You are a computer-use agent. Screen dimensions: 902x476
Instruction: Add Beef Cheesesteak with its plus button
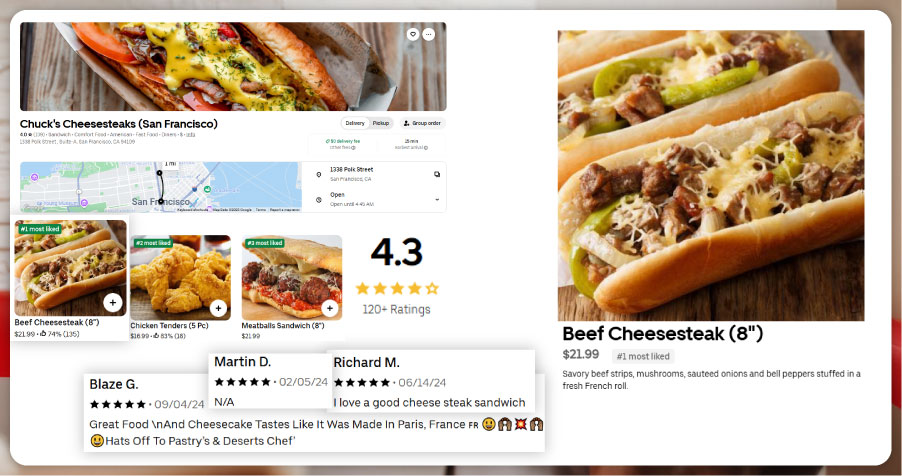(x=113, y=302)
